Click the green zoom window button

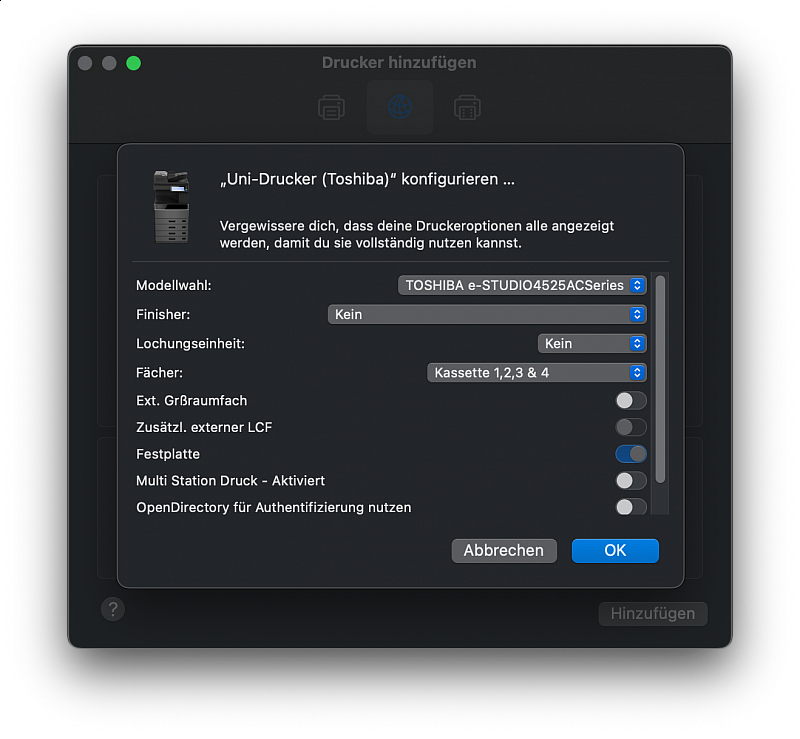coord(134,63)
